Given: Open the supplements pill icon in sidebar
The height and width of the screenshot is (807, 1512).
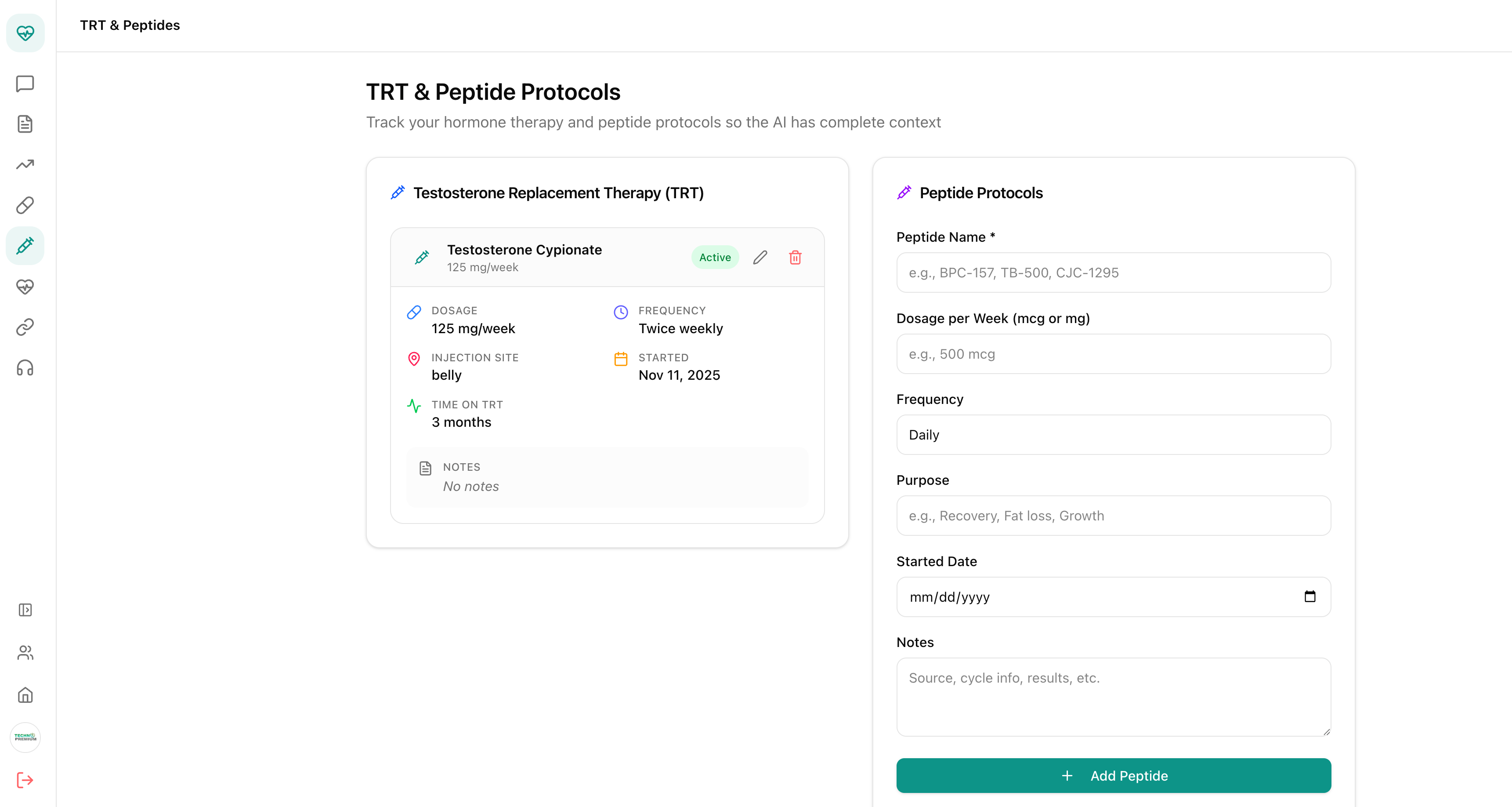Looking at the screenshot, I should point(25,205).
